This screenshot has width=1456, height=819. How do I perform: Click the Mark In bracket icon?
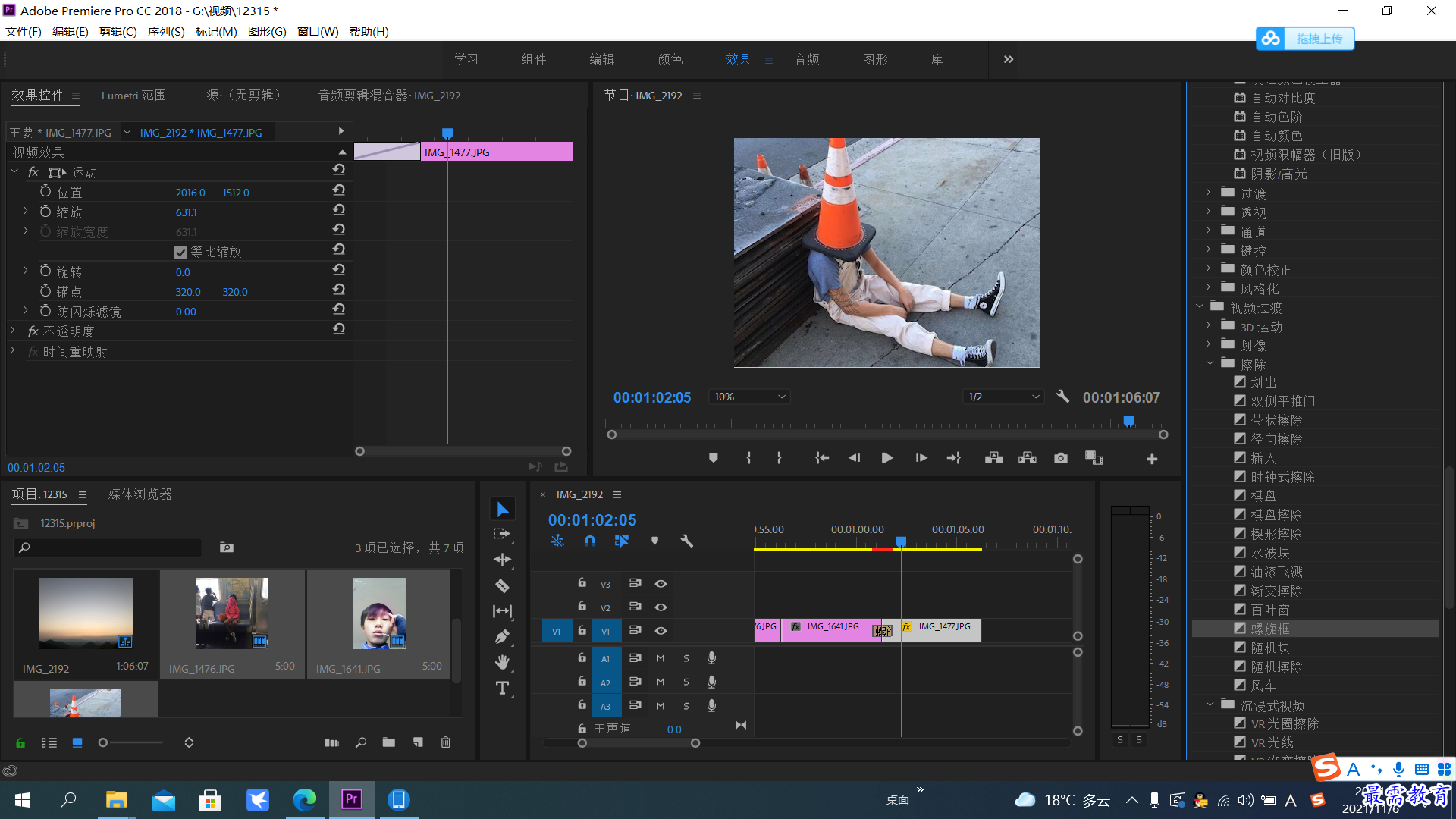748,458
